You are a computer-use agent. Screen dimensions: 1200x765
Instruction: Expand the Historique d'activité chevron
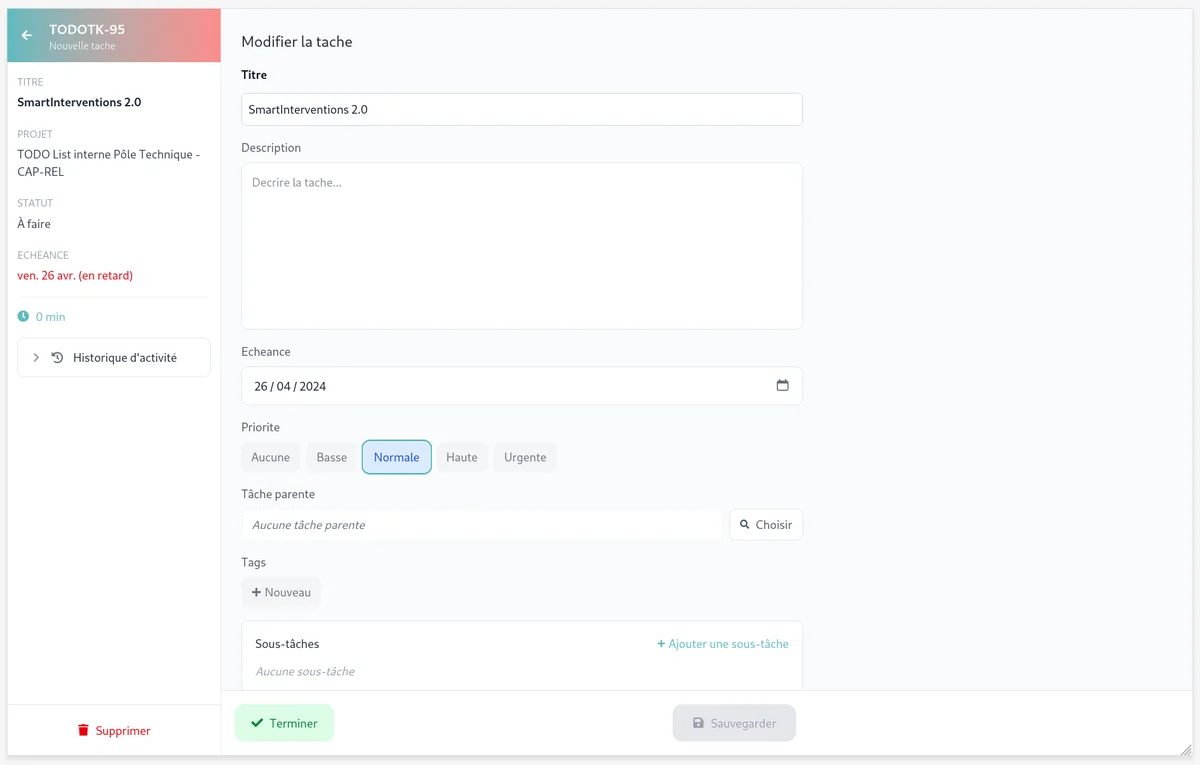(36, 358)
